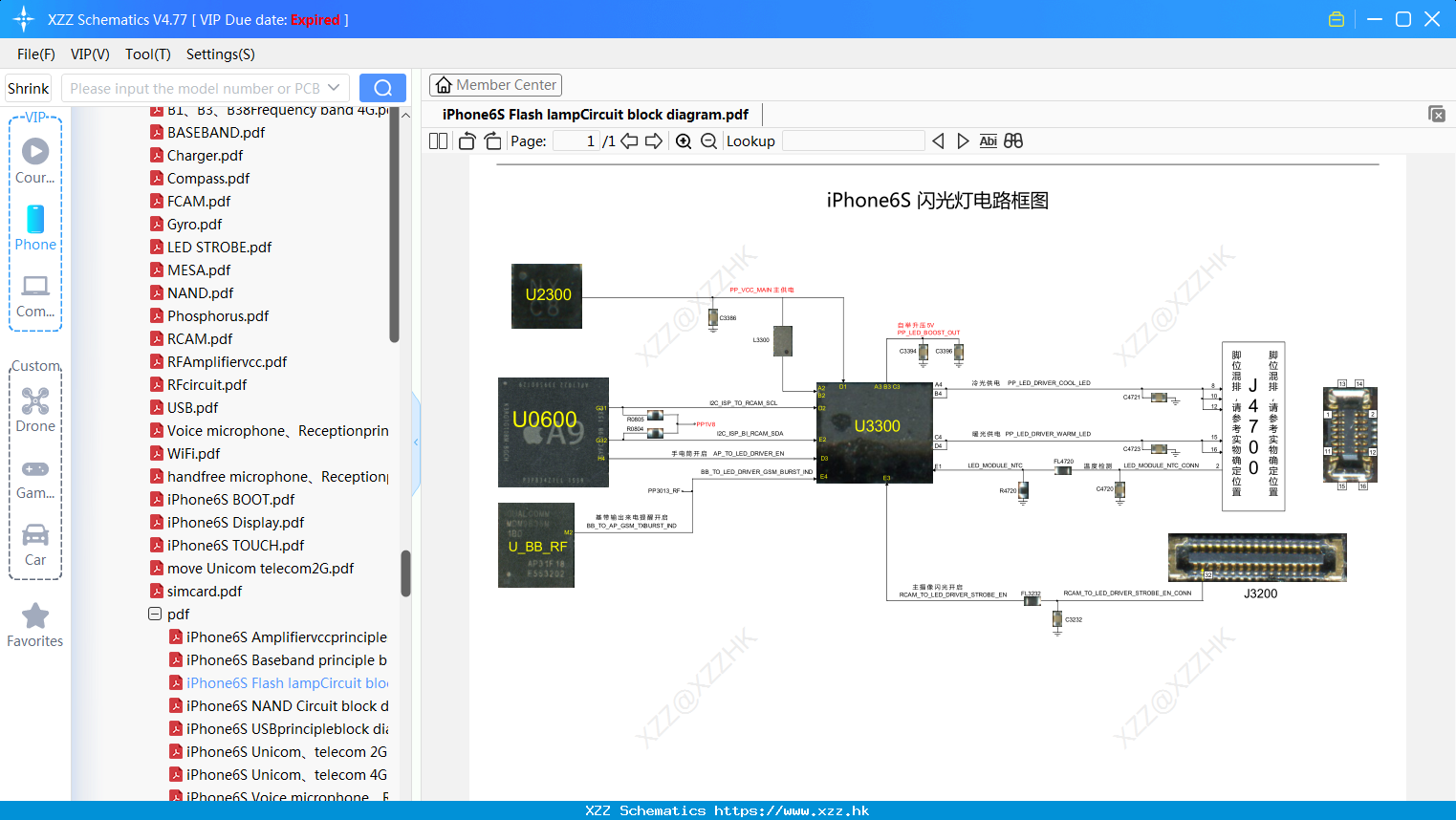Click the U3300 chip in the diagram

click(875, 432)
